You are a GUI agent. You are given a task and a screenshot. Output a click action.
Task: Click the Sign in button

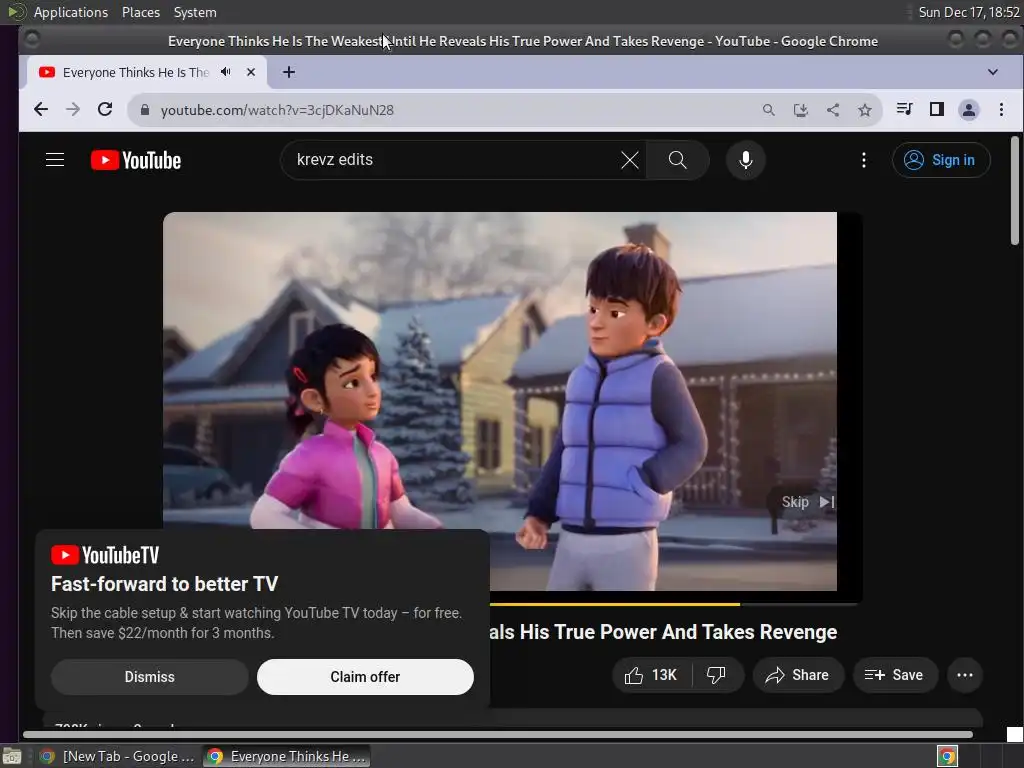point(941,160)
